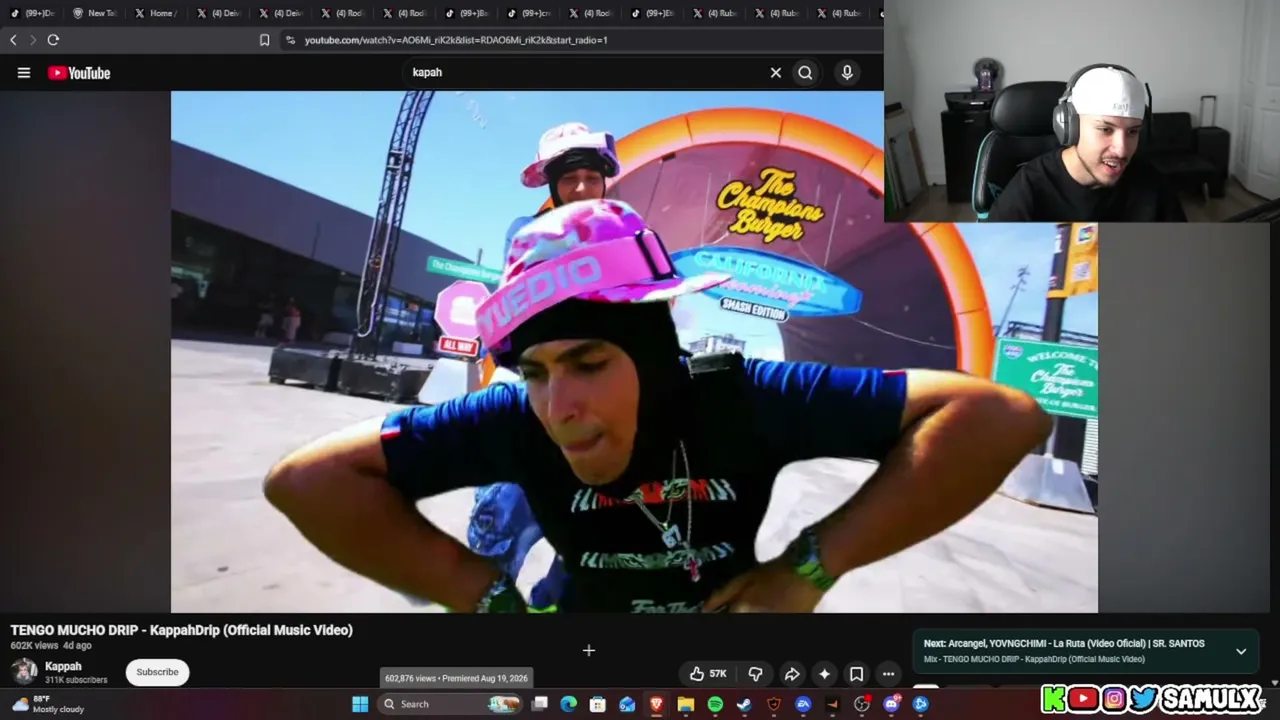Select the Brave browser taskbar icon
1280x720 pixels.
point(657,704)
